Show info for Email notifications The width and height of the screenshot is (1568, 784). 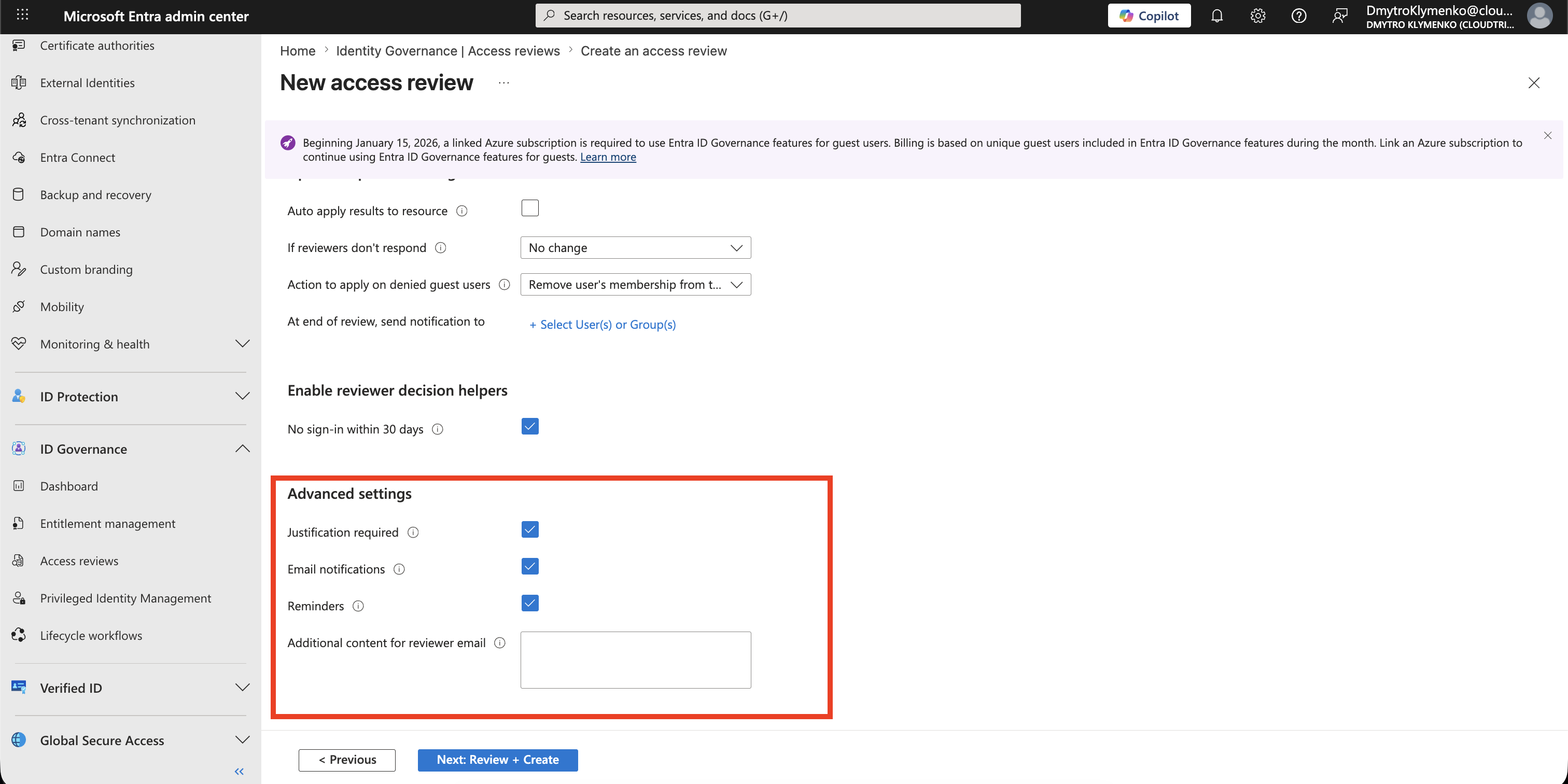pyautogui.click(x=399, y=569)
